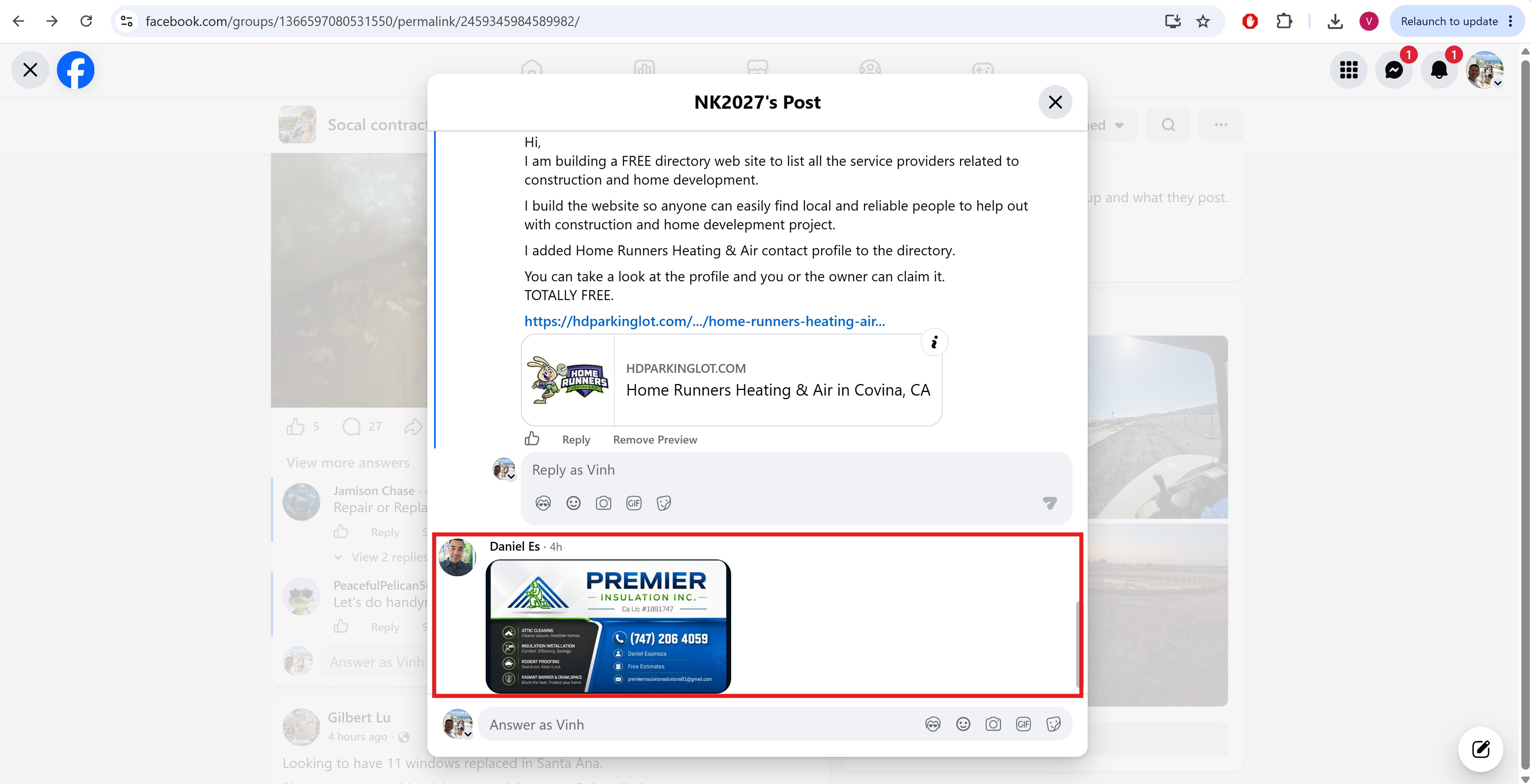This screenshot has height=784, width=1531.
Task: Open the red ad blocker extension
Action: tap(1250, 22)
